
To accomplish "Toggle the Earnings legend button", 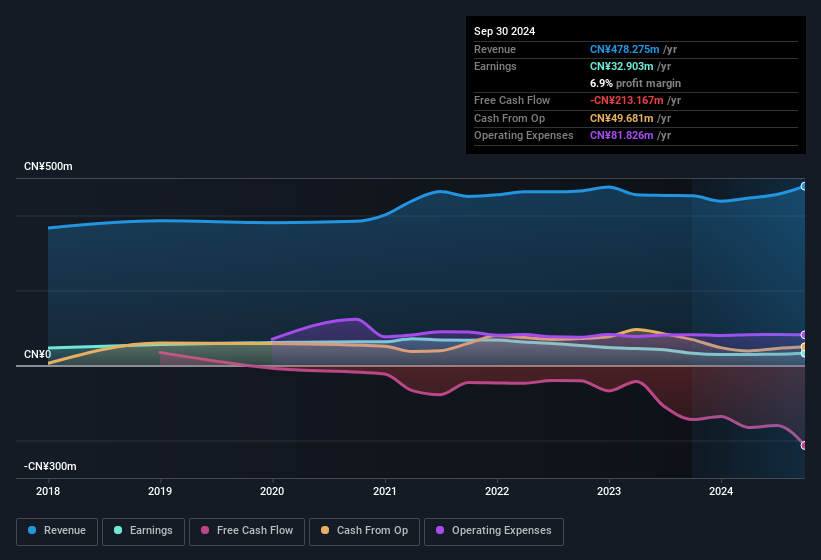I will (143, 531).
